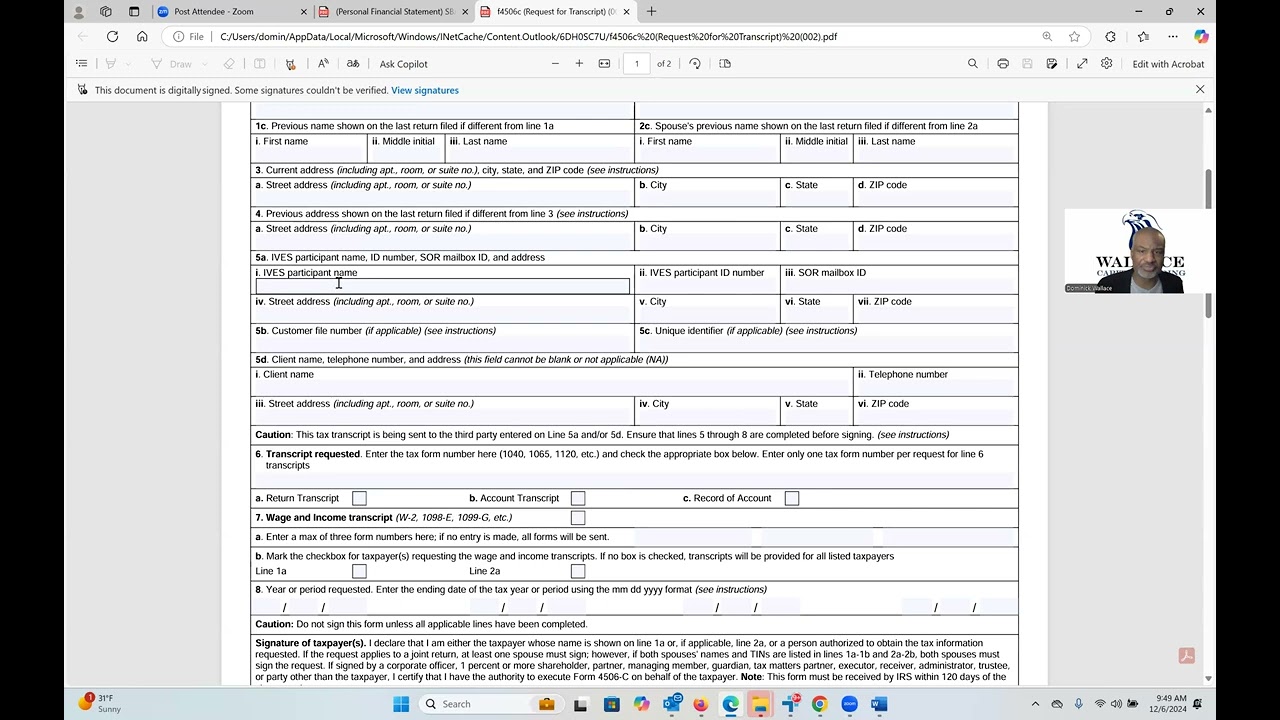This screenshot has height=720, width=1280.
Task: Add this page to favorites
Action: tap(1074, 37)
